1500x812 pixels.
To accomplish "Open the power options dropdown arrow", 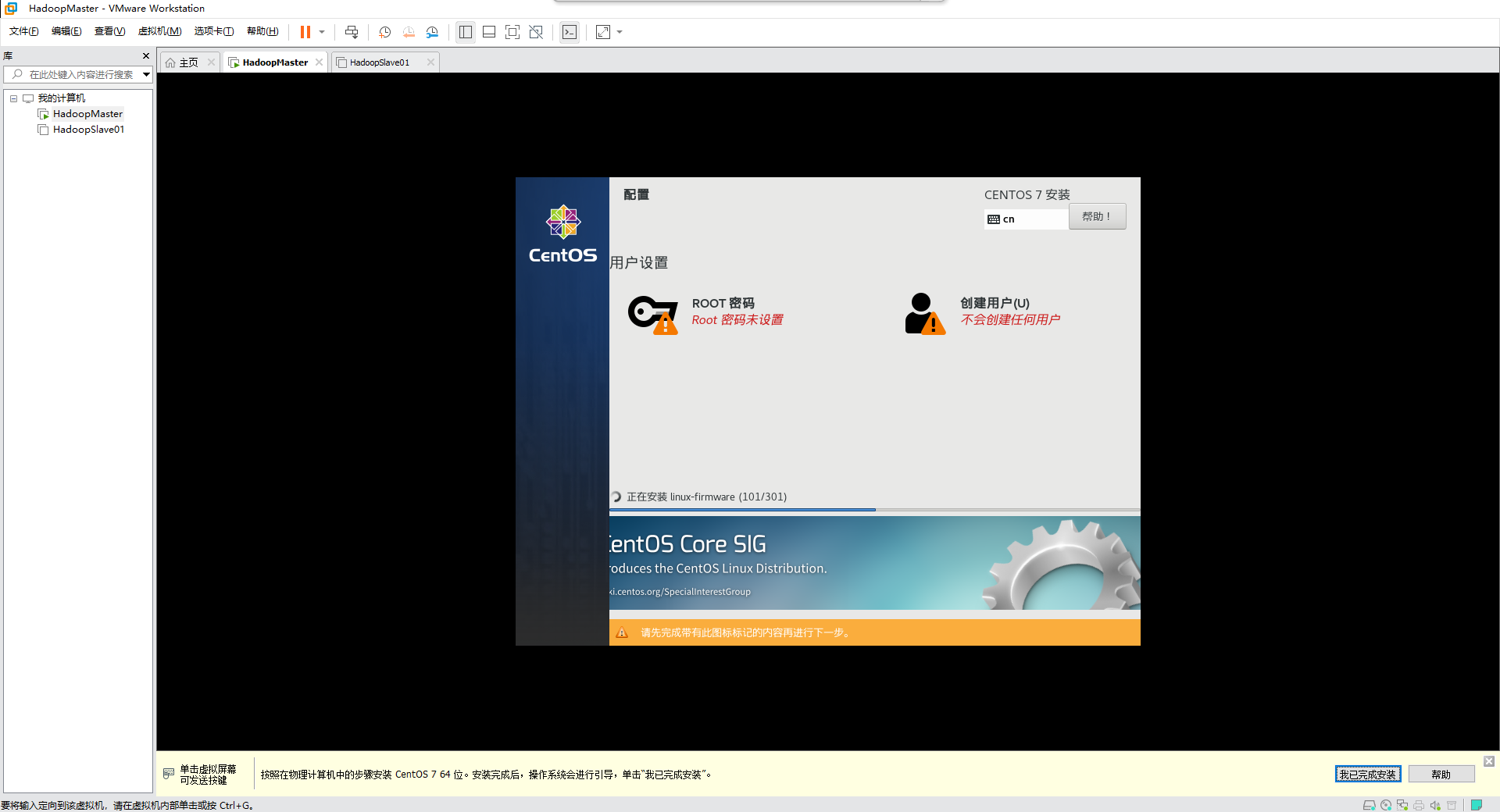I will pyautogui.click(x=322, y=32).
